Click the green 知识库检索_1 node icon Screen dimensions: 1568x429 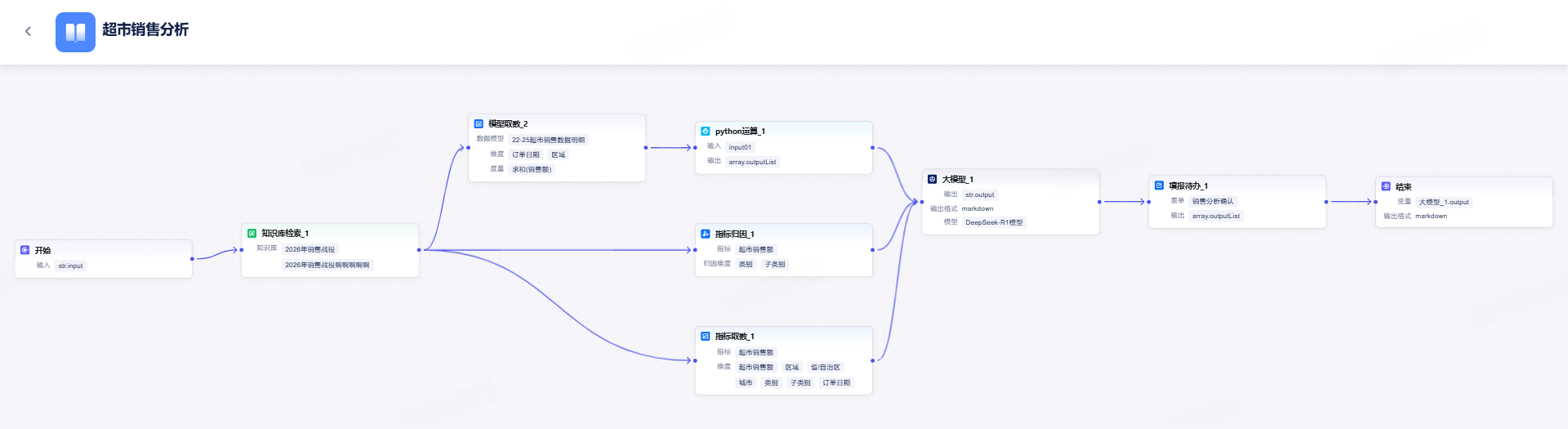pyautogui.click(x=252, y=233)
